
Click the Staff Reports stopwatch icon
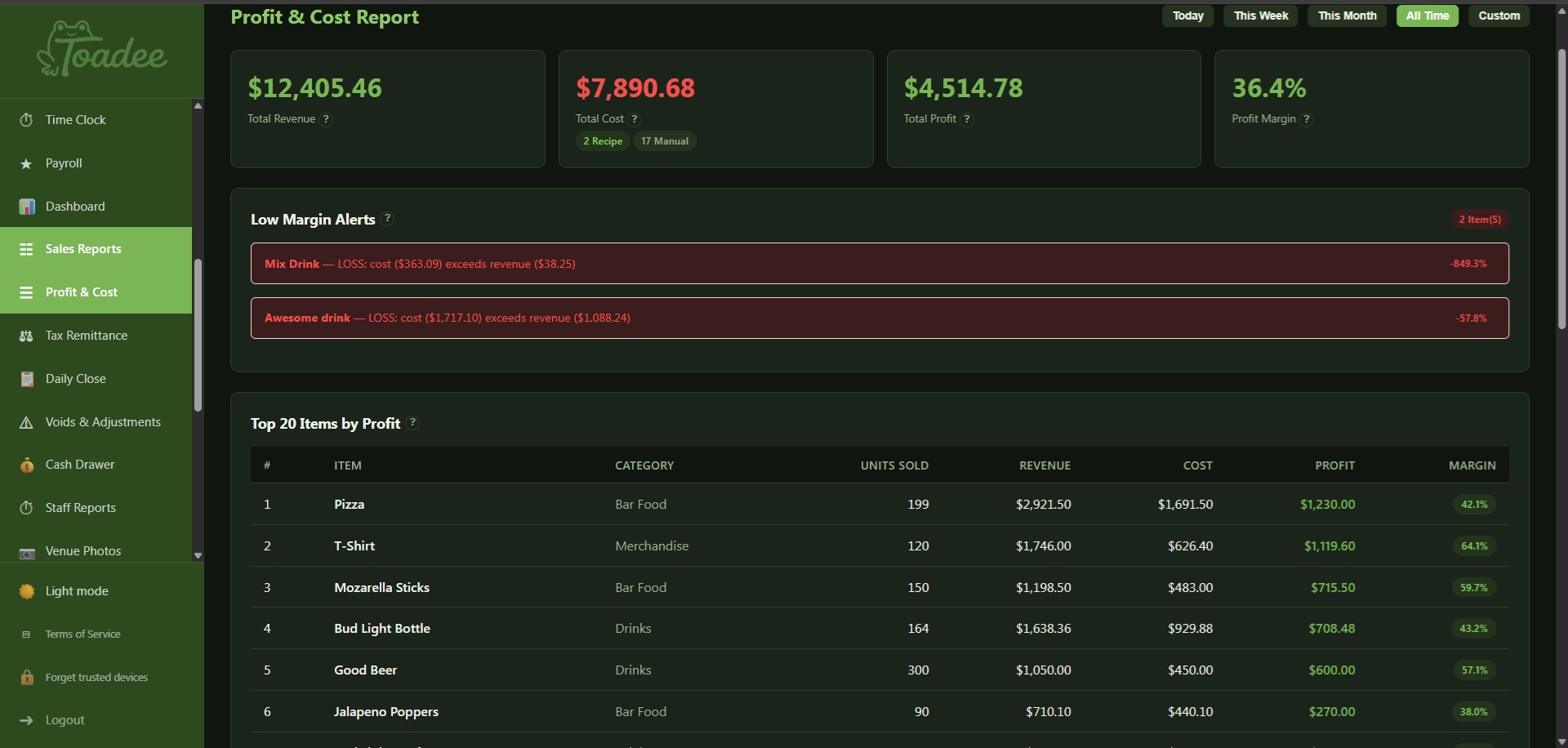(x=26, y=508)
